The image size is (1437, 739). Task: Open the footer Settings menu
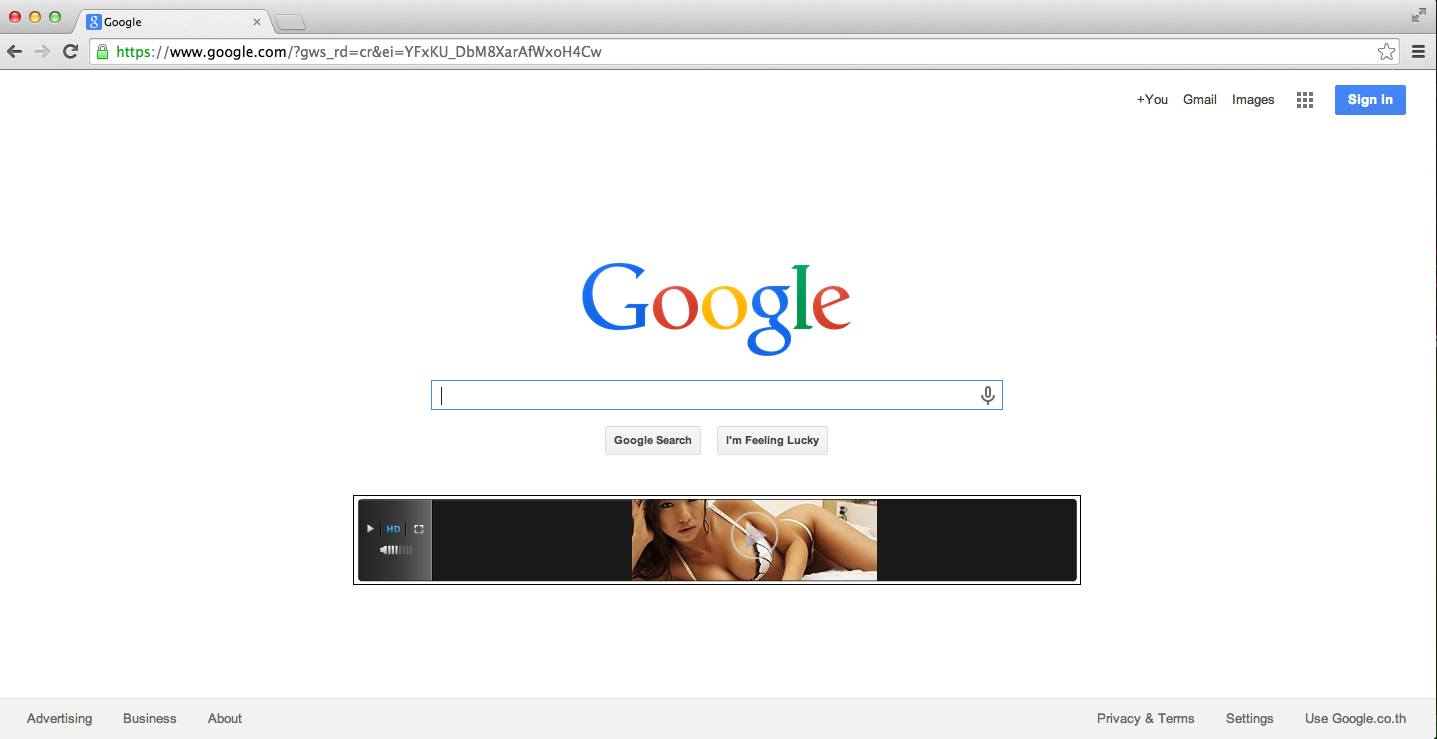pyautogui.click(x=1250, y=719)
